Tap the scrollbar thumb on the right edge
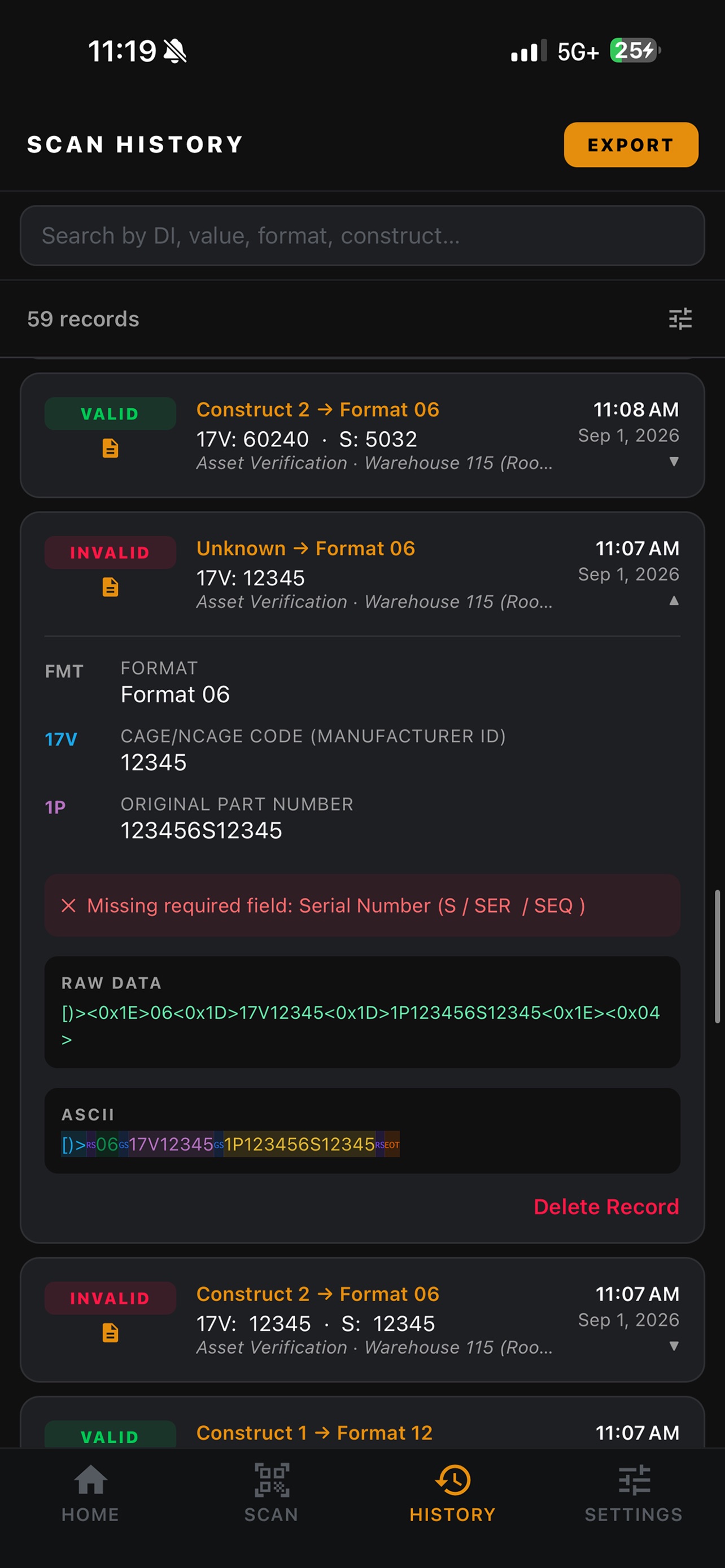Screen dimensions: 725x1568 tap(718, 956)
